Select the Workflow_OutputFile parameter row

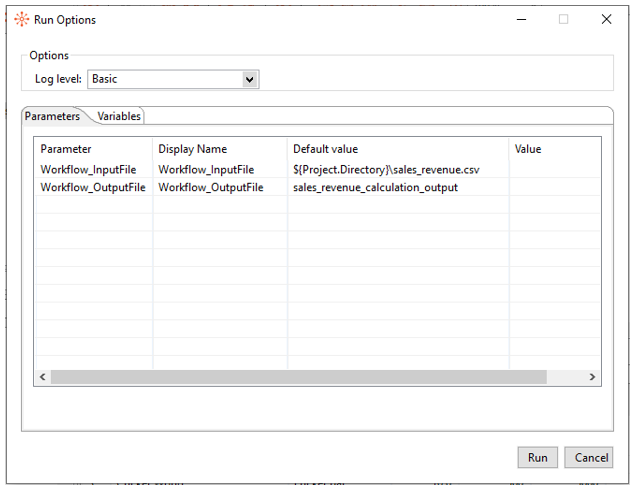pos(92,187)
